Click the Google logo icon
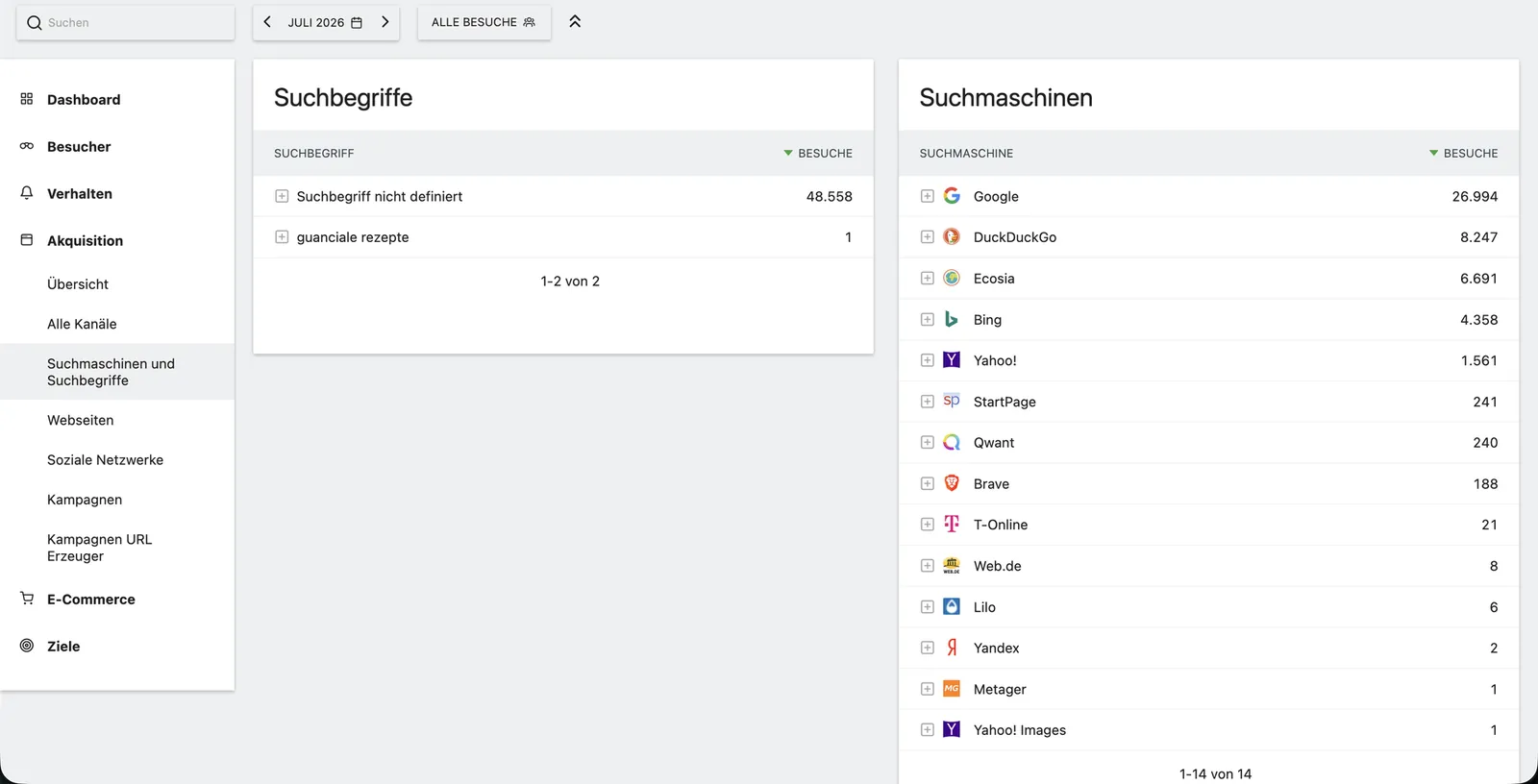1538x784 pixels. [x=952, y=196]
